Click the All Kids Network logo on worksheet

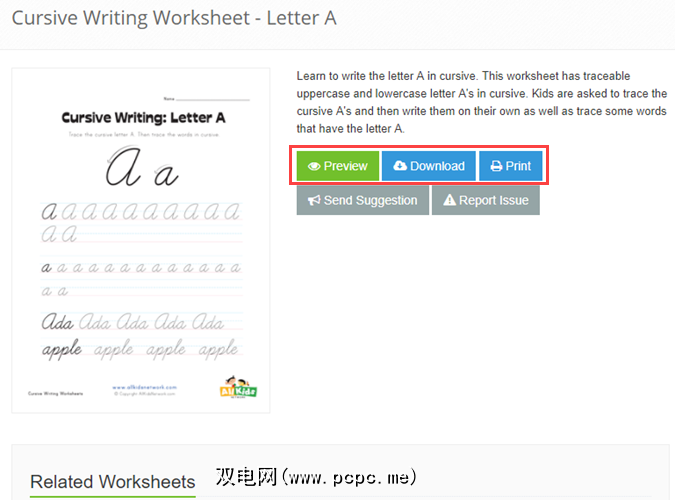pyautogui.click(x=238, y=387)
